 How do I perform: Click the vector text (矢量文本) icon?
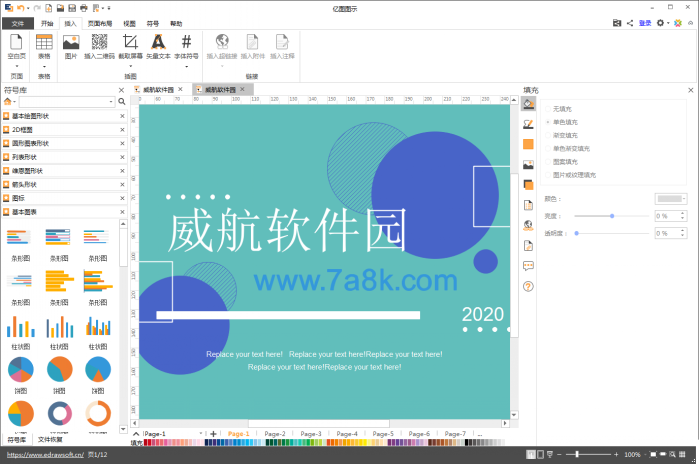158,43
